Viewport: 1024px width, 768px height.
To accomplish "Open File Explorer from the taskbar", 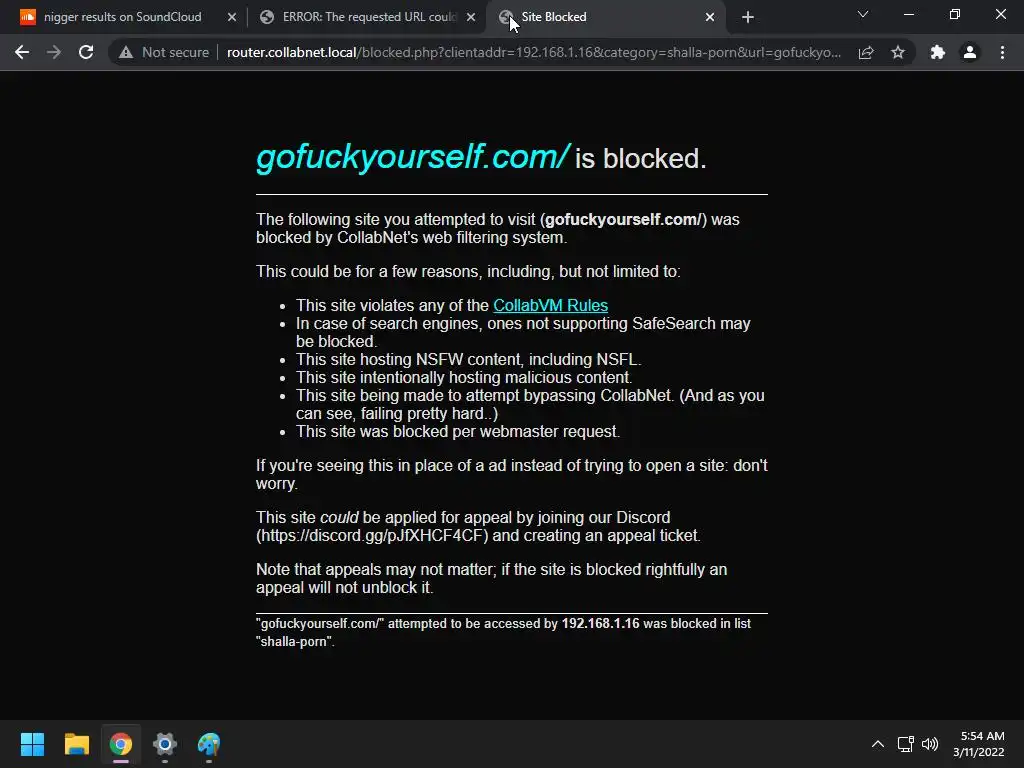I will 76,744.
